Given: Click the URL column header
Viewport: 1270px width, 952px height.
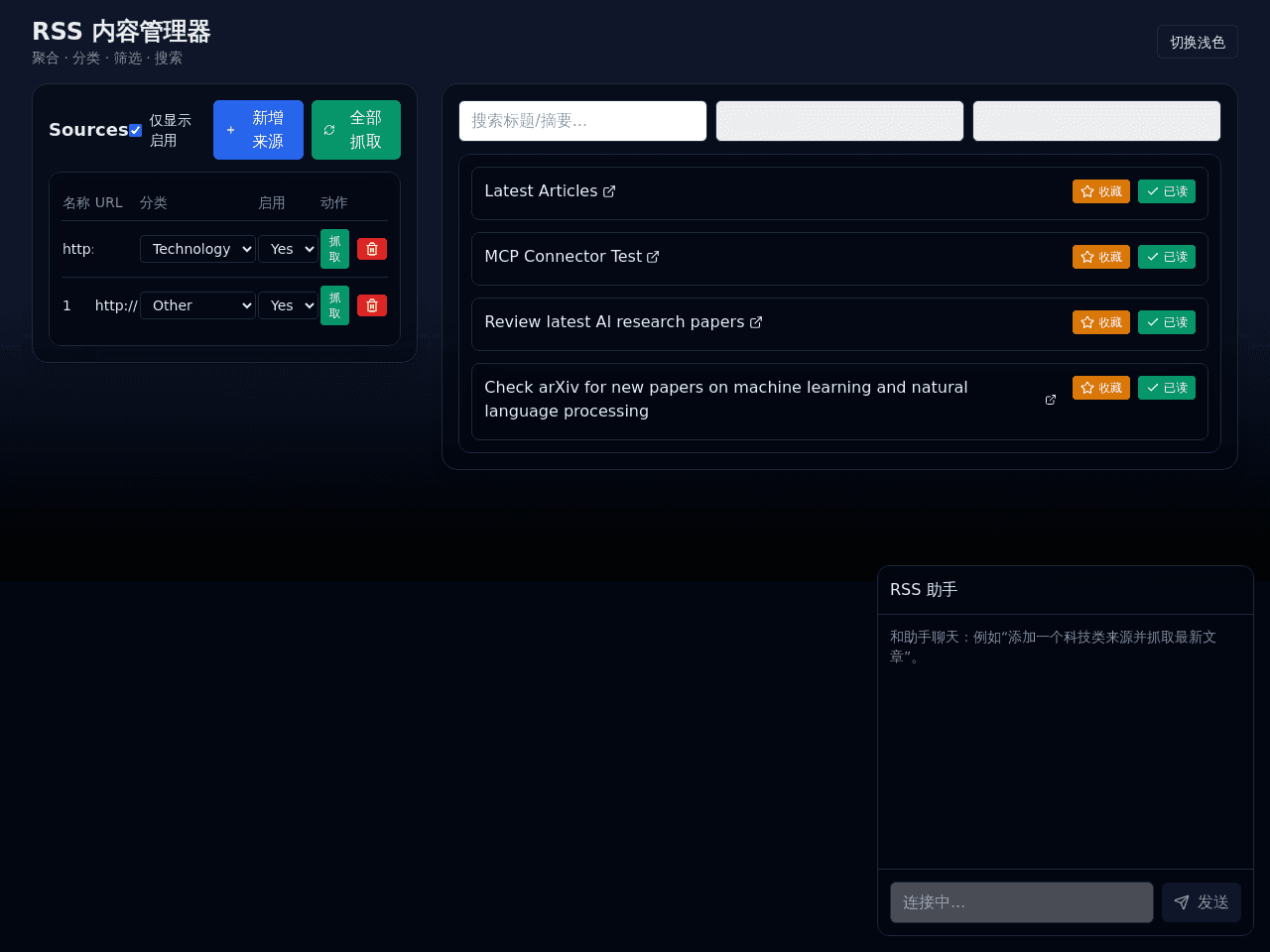Looking at the screenshot, I should (x=109, y=203).
